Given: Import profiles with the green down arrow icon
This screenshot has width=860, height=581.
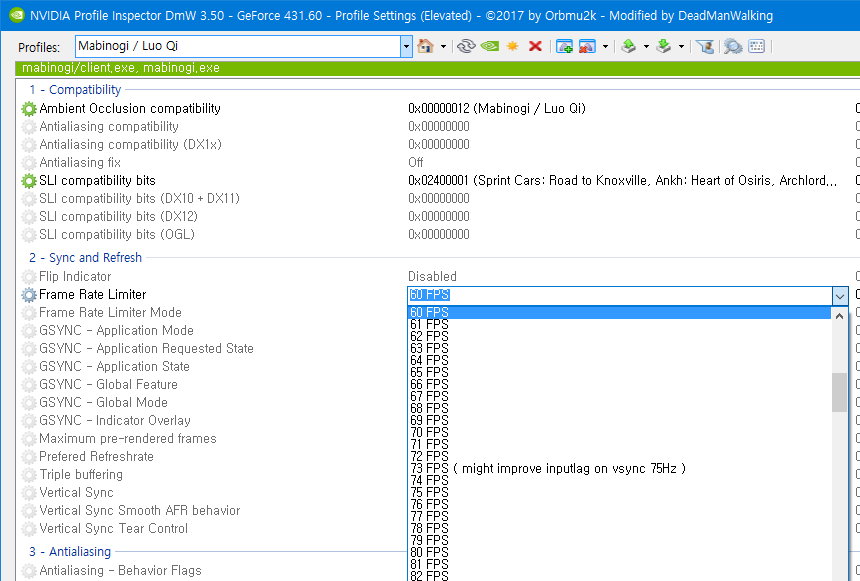Looking at the screenshot, I should [x=664, y=46].
